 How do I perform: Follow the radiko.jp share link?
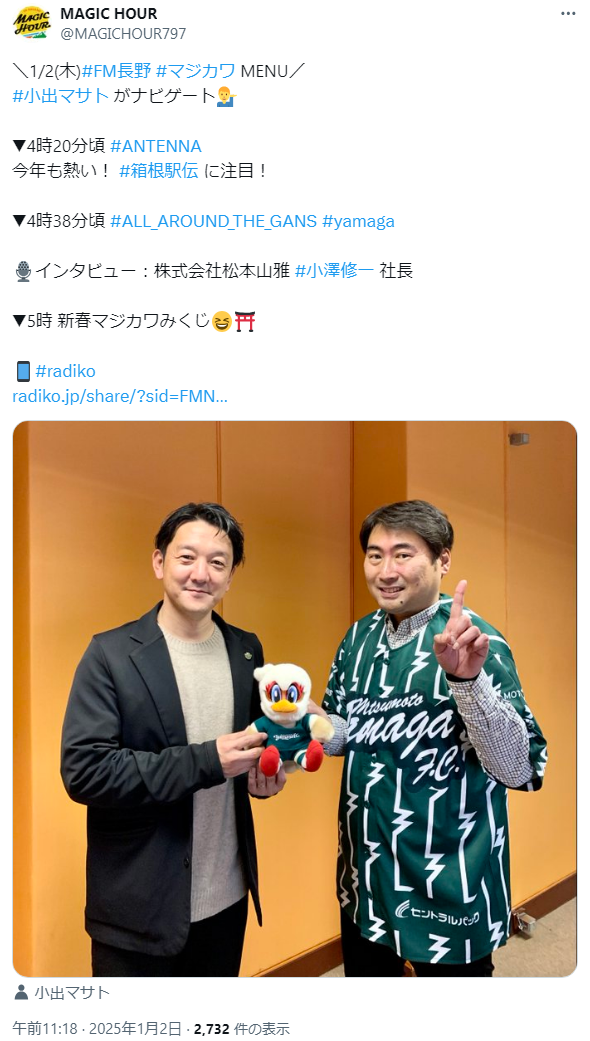point(120,396)
